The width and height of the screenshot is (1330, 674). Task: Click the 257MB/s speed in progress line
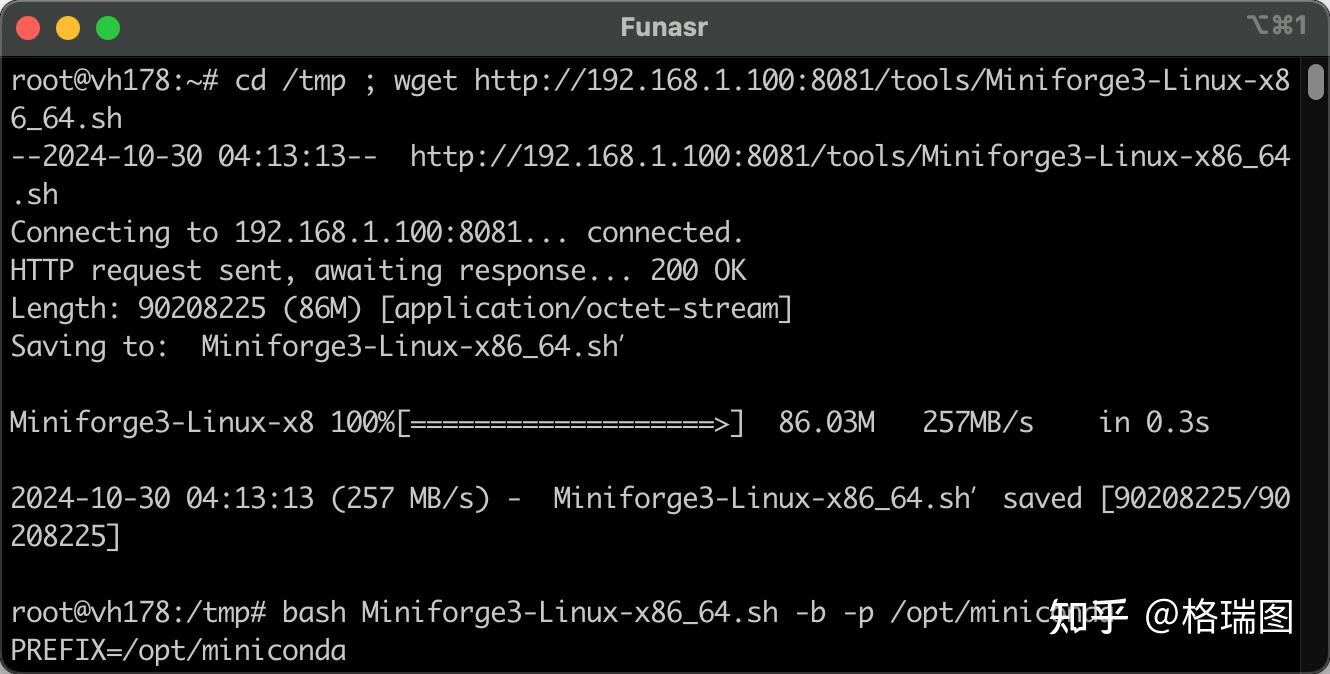pyautogui.click(x=977, y=423)
